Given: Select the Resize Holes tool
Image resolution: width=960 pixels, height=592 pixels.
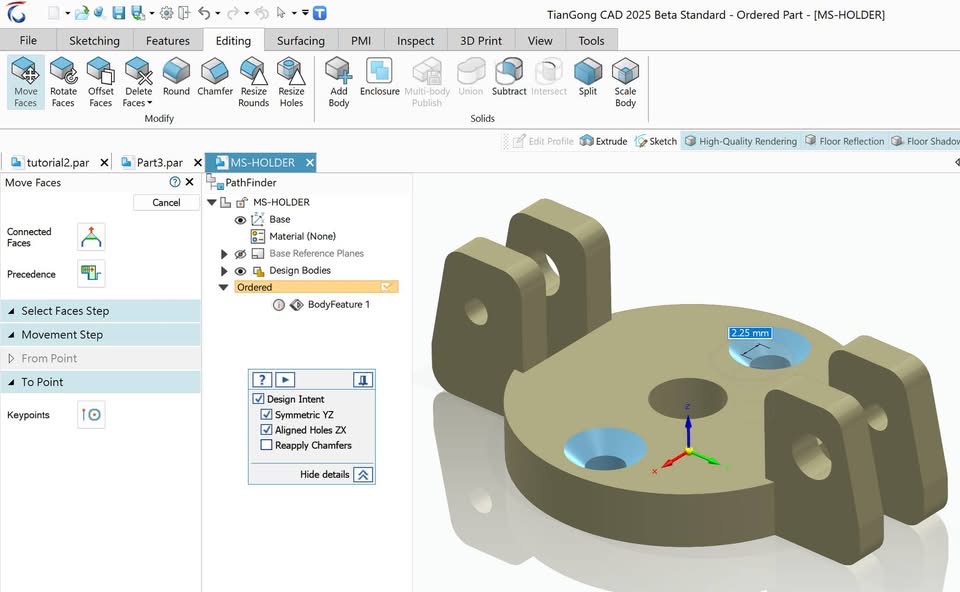Looking at the screenshot, I should pos(291,82).
